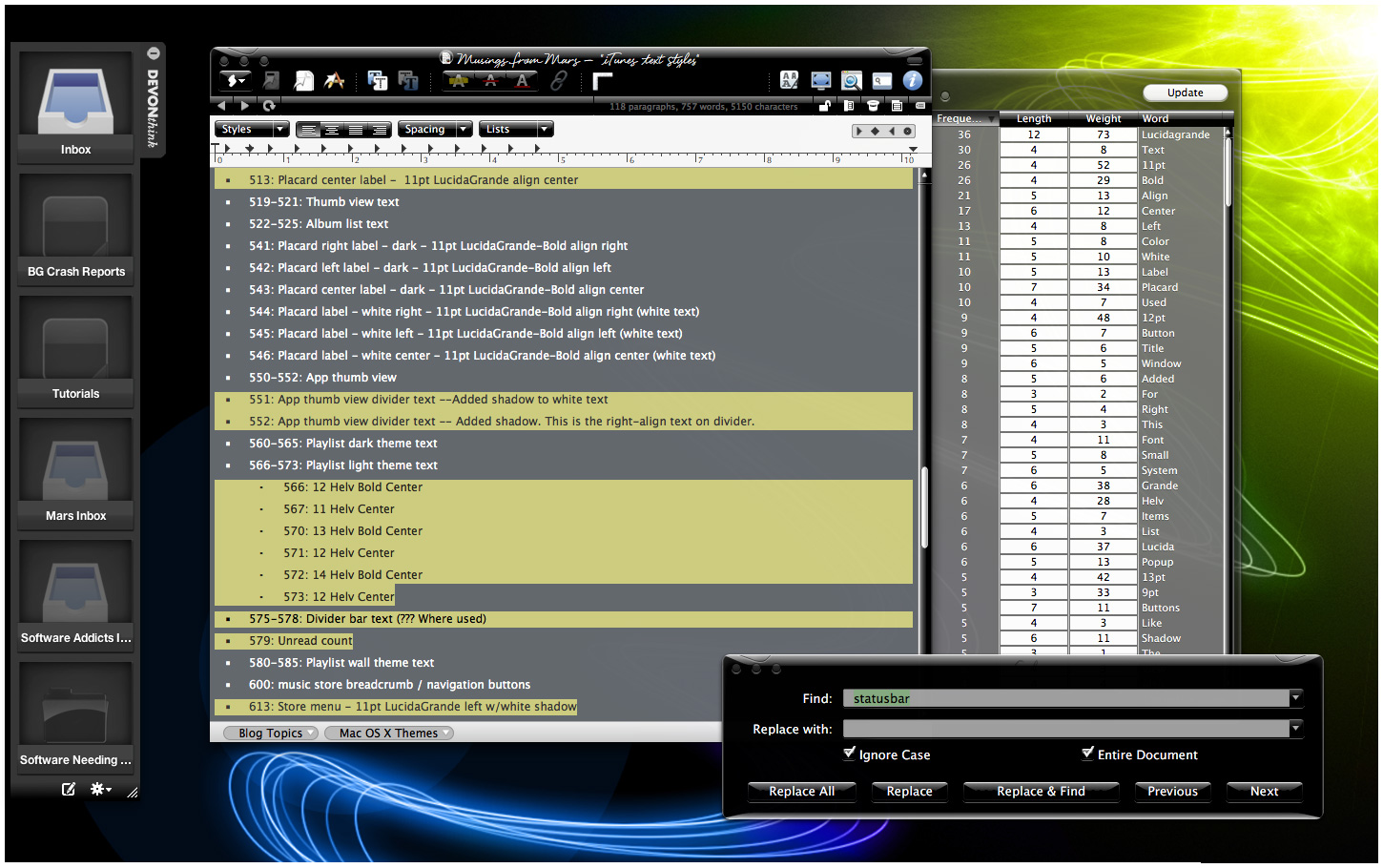Click the Update button
1383x868 pixels.
(1186, 93)
